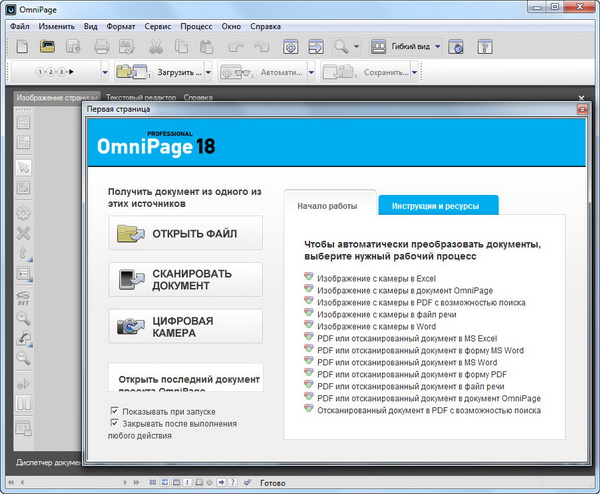Screen dimensions: 600x494
Task: Select 'Изображение с камеры в Word' workflow
Action: [379, 326]
